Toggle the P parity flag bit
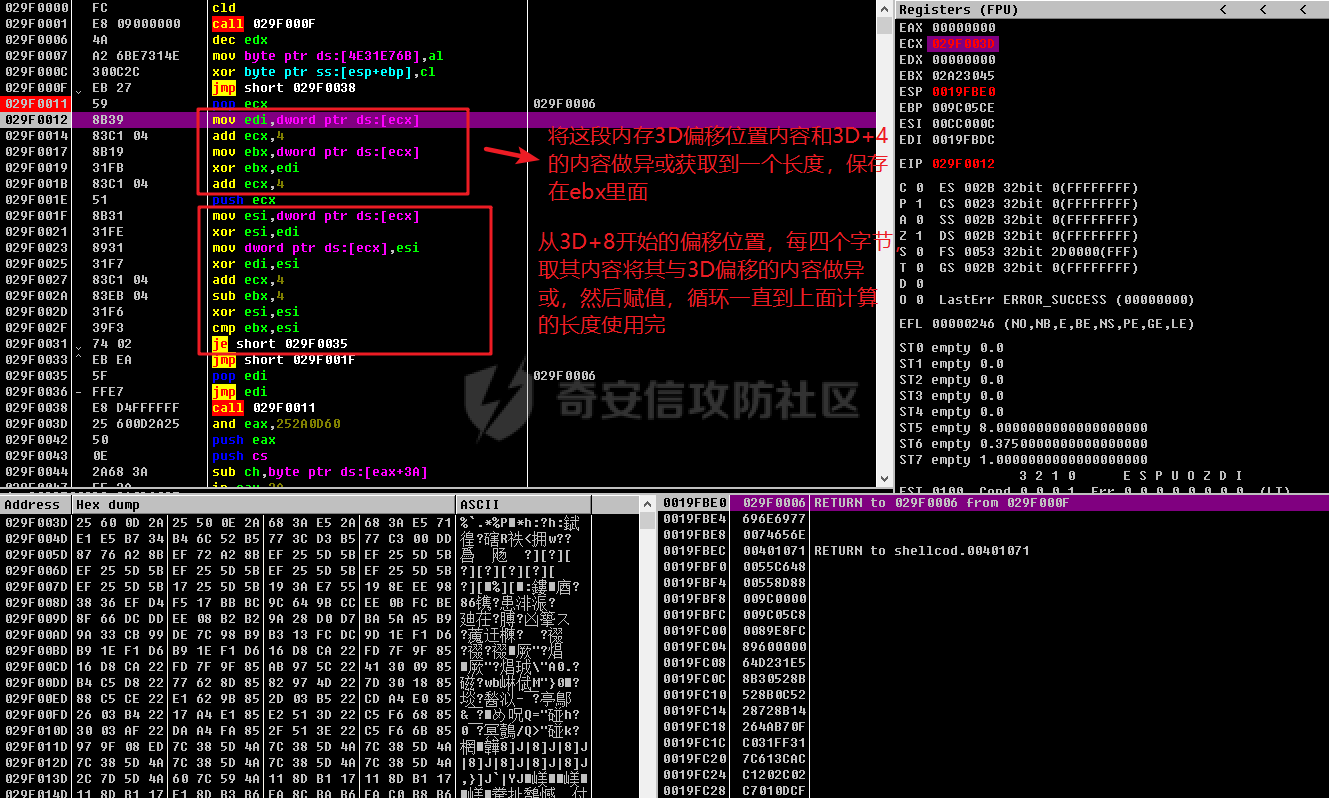The width and height of the screenshot is (1329, 798). point(919,204)
